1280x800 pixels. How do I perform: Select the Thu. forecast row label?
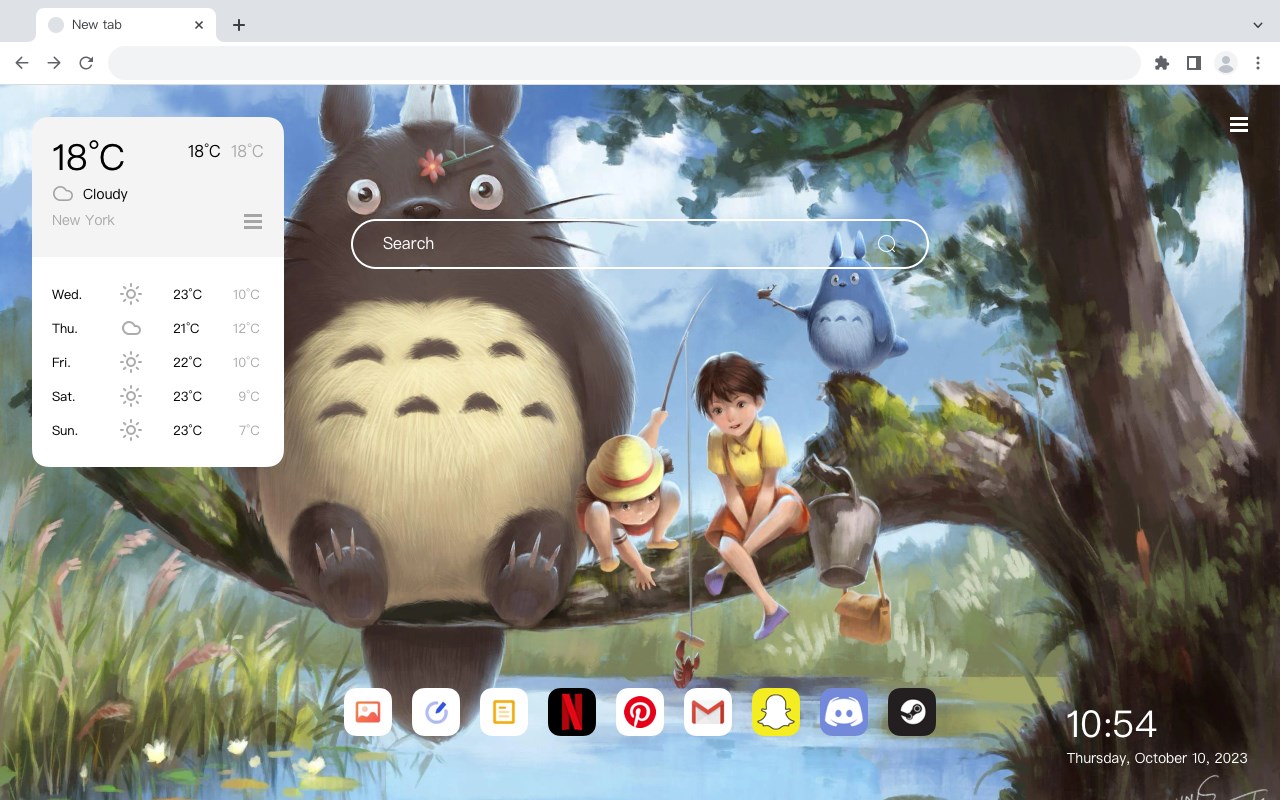[65, 329]
